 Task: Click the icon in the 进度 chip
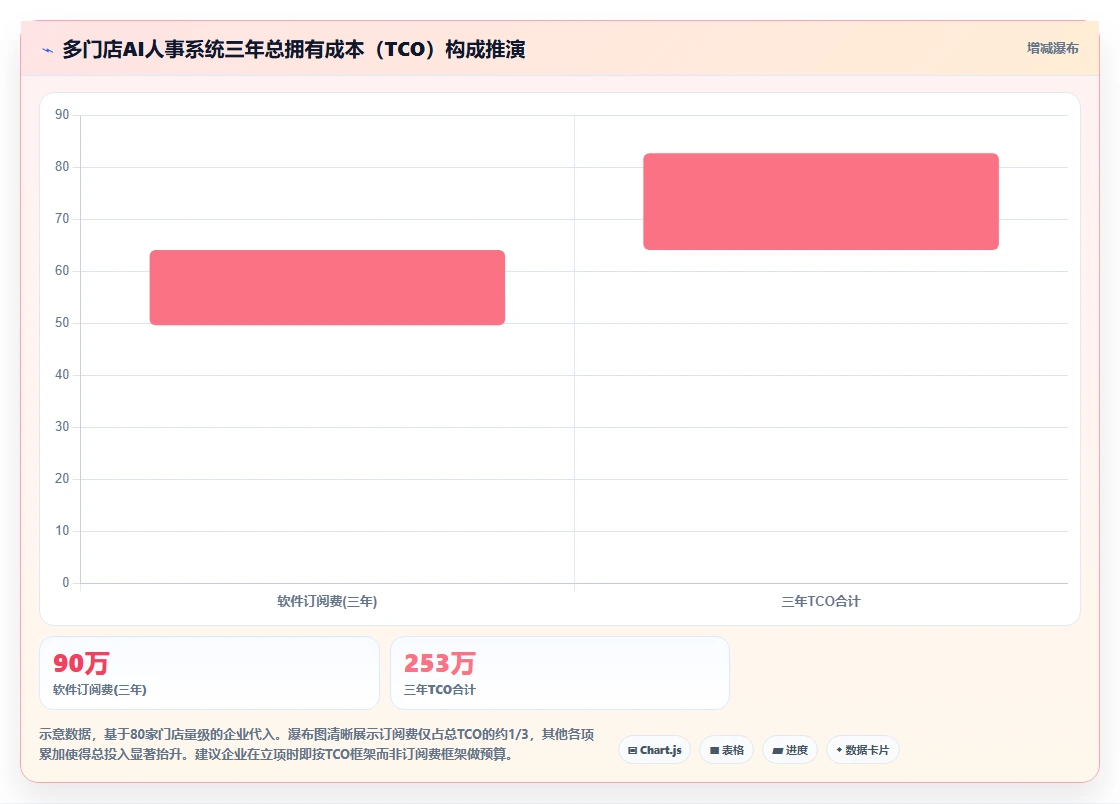pyautogui.click(x=777, y=750)
